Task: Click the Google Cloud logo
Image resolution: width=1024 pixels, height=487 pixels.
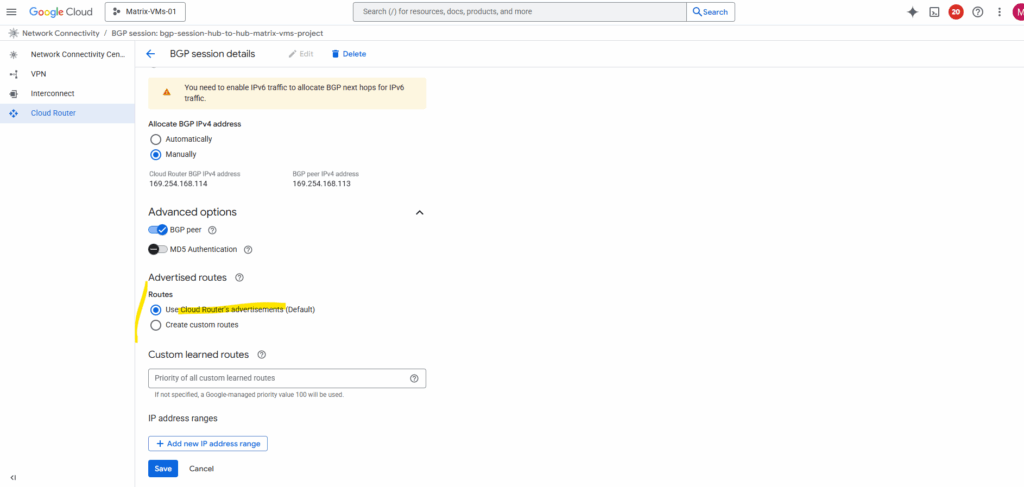Action: pyautogui.click(x=61, y=12)
